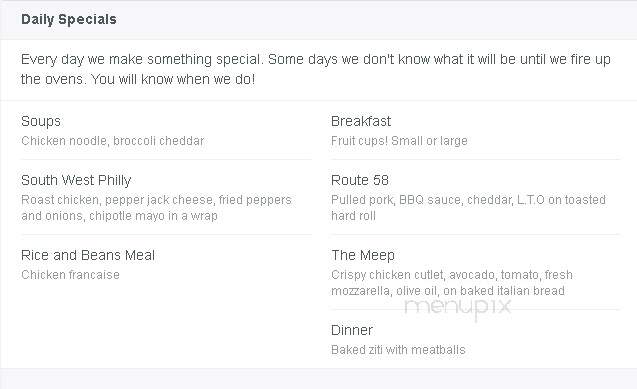Select the Soups menu item
637x389 pixels.
[x=41, y=121]
